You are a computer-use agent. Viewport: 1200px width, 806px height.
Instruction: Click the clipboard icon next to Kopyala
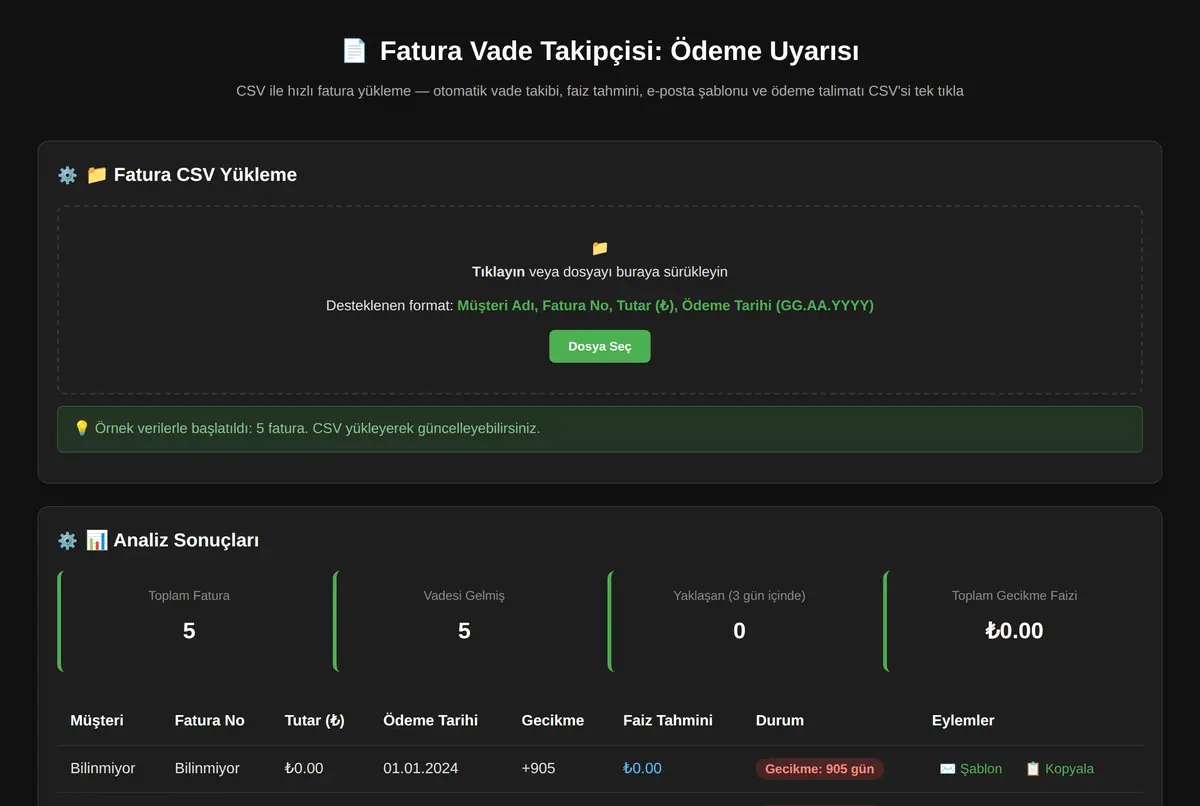(x=1033, y=768)
